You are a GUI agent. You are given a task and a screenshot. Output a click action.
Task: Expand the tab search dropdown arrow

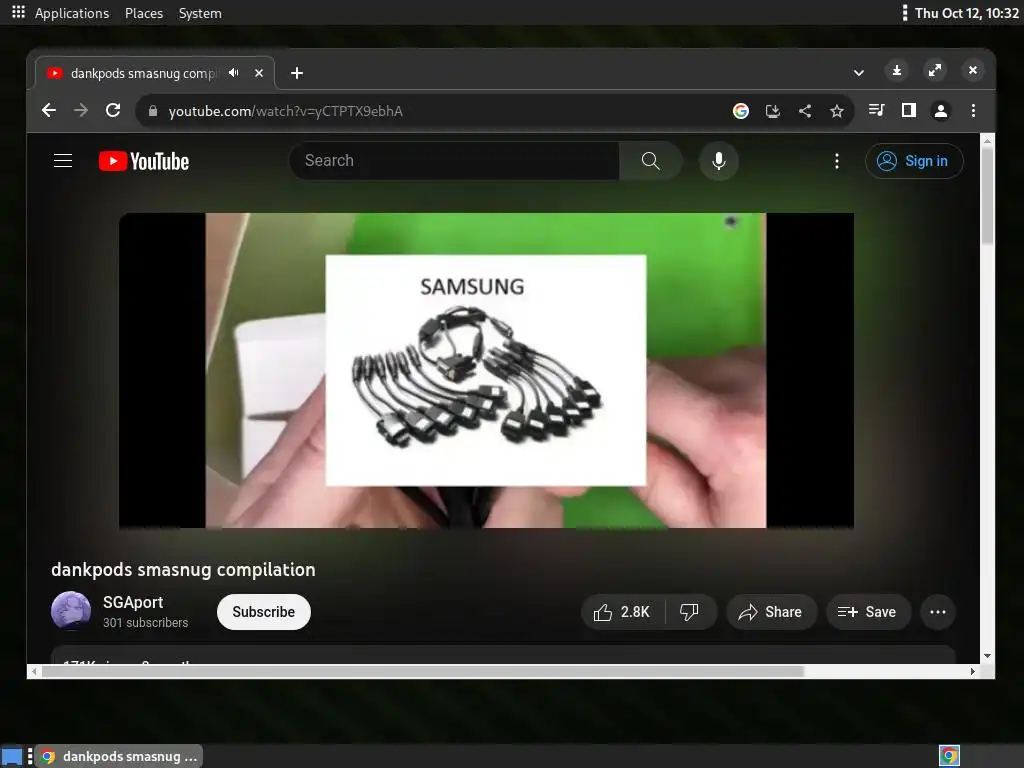pos(859,72)
